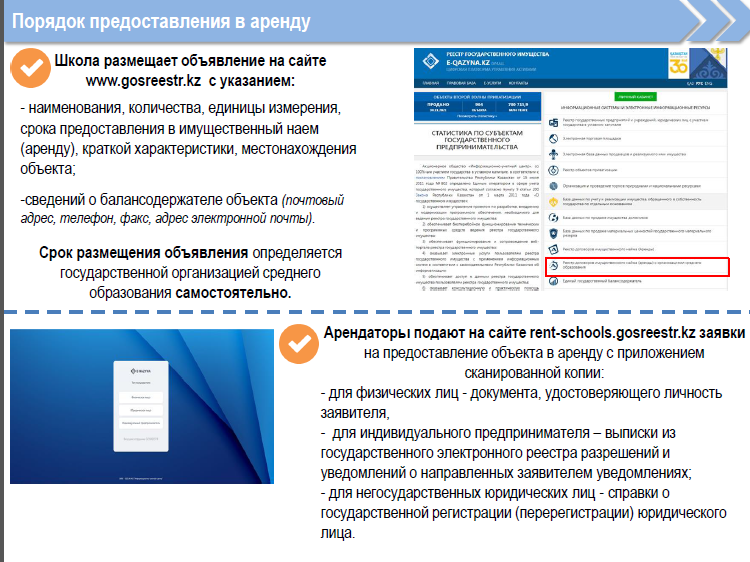The width and height of the screenshot is (750, 562).
Task: Click the E-QAZYNA.KZ diamond logo icon
Action: pos(430,61)
